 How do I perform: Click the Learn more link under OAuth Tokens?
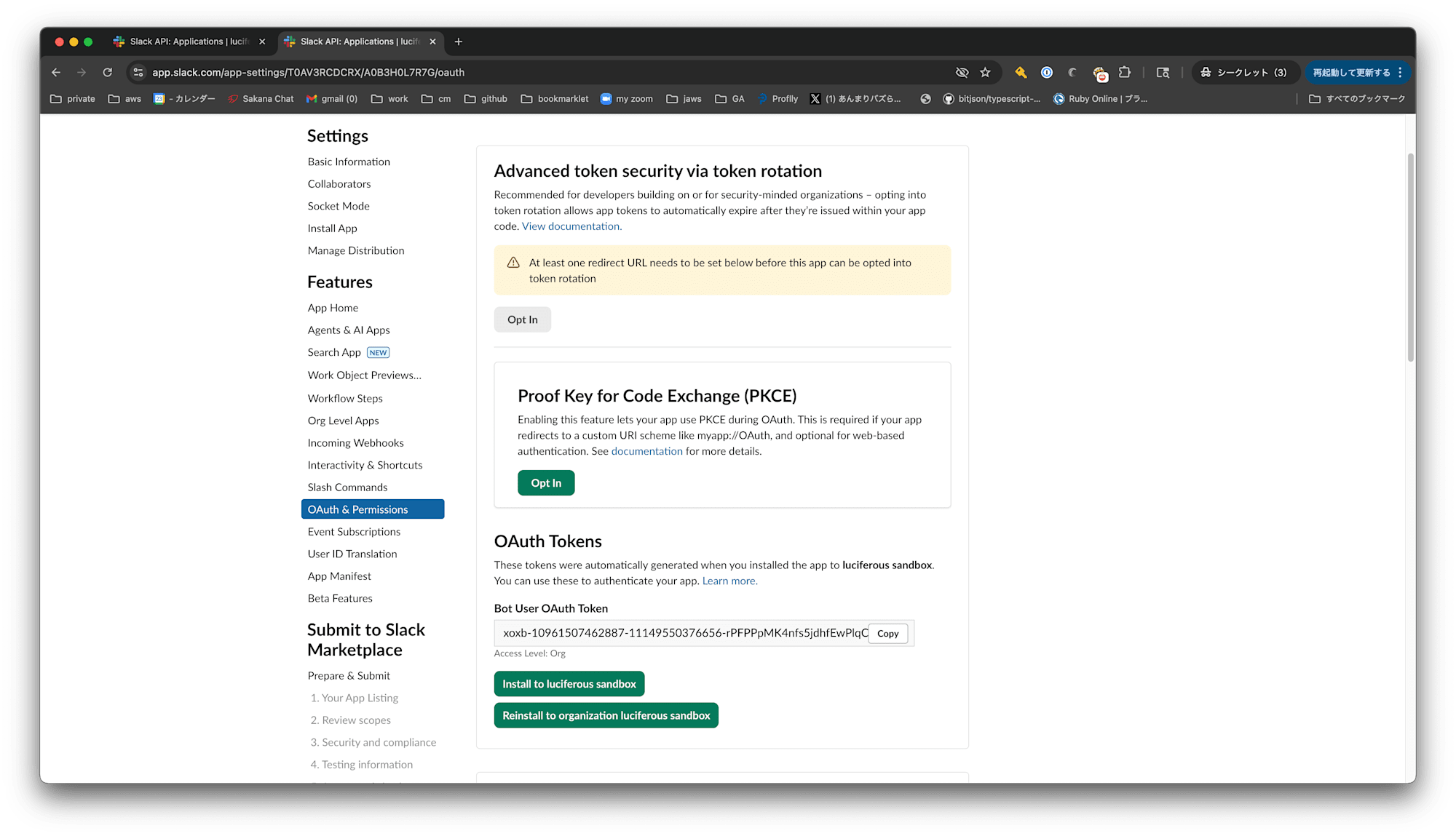point(729,581)
